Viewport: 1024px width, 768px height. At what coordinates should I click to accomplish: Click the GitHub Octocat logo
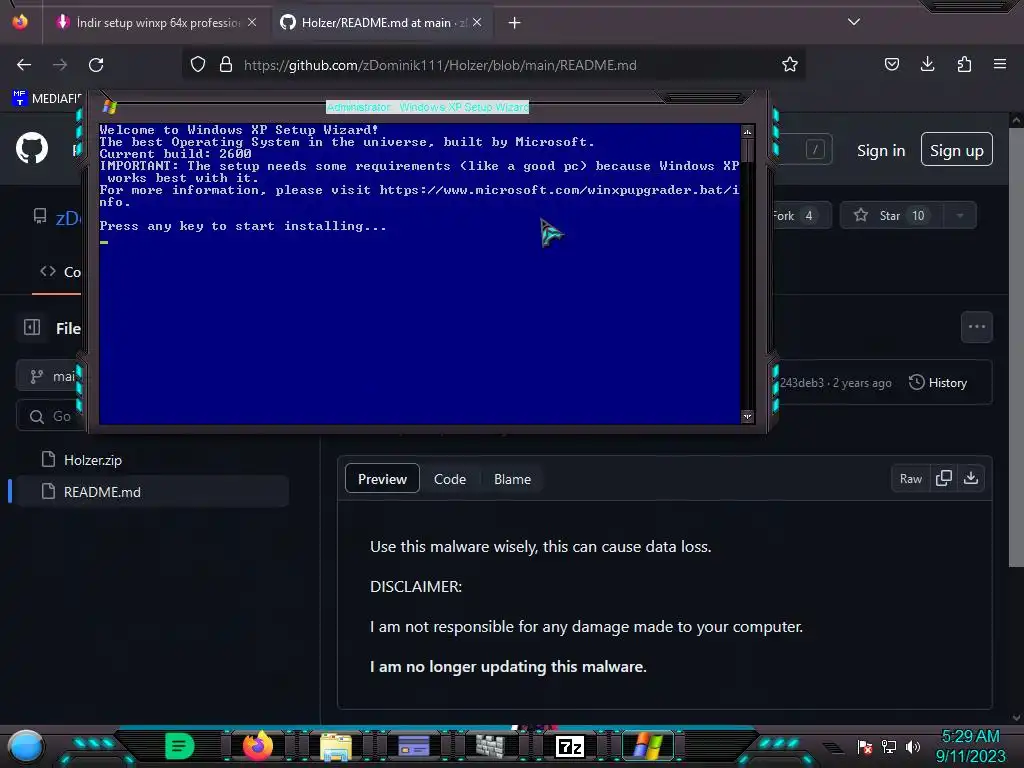pos(32,148)
